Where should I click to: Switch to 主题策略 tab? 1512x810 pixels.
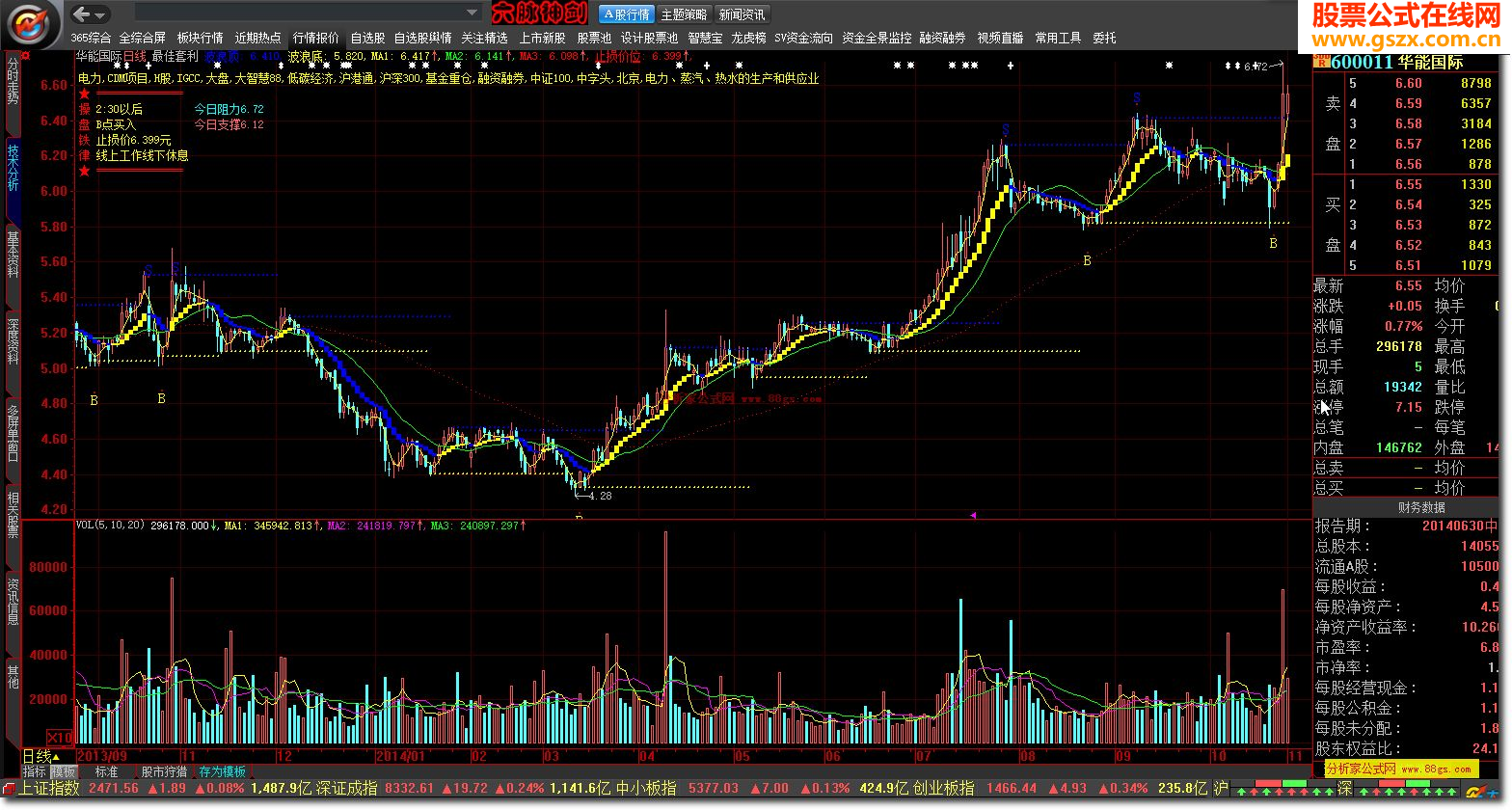coord(684,14)
